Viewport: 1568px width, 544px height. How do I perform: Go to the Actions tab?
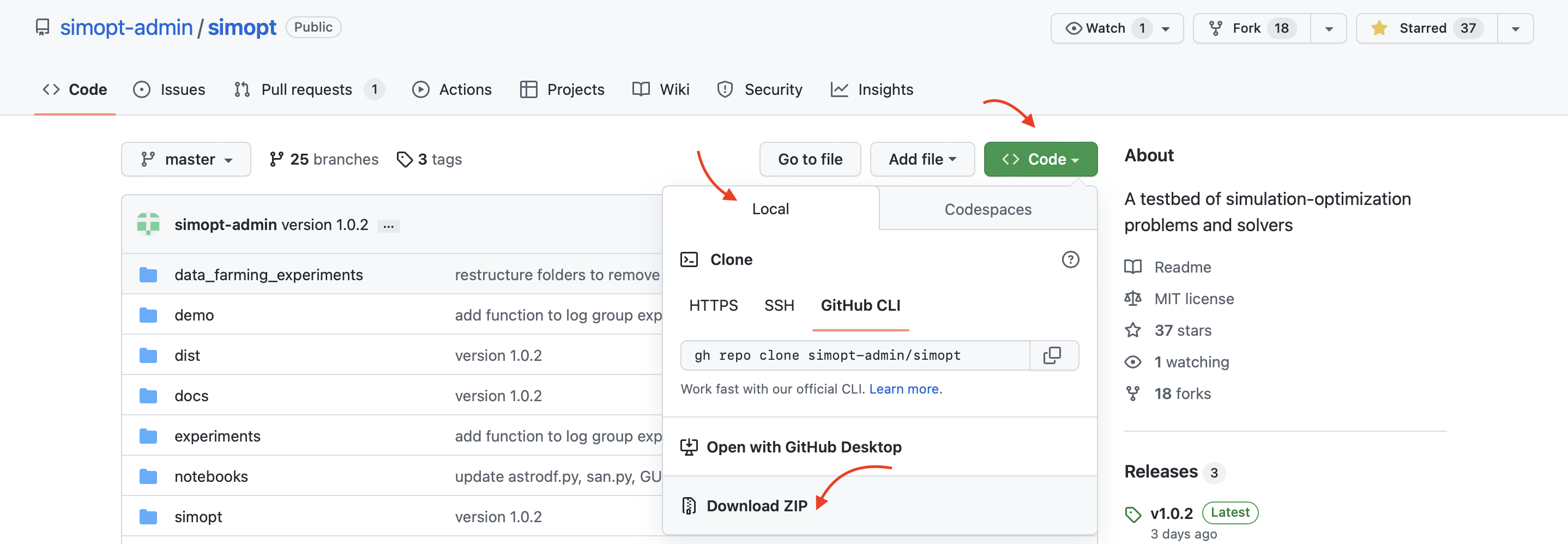(451, 89)
